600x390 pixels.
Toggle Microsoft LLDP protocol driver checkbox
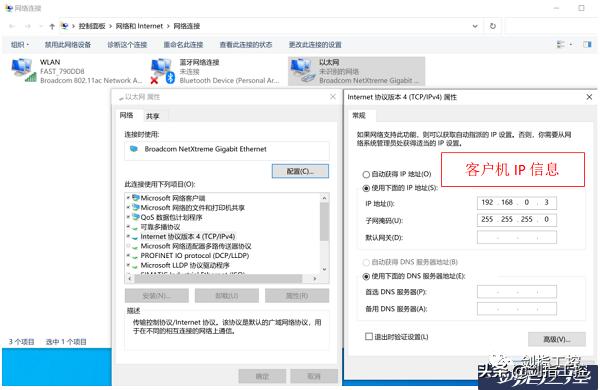(x=128, y=265)
